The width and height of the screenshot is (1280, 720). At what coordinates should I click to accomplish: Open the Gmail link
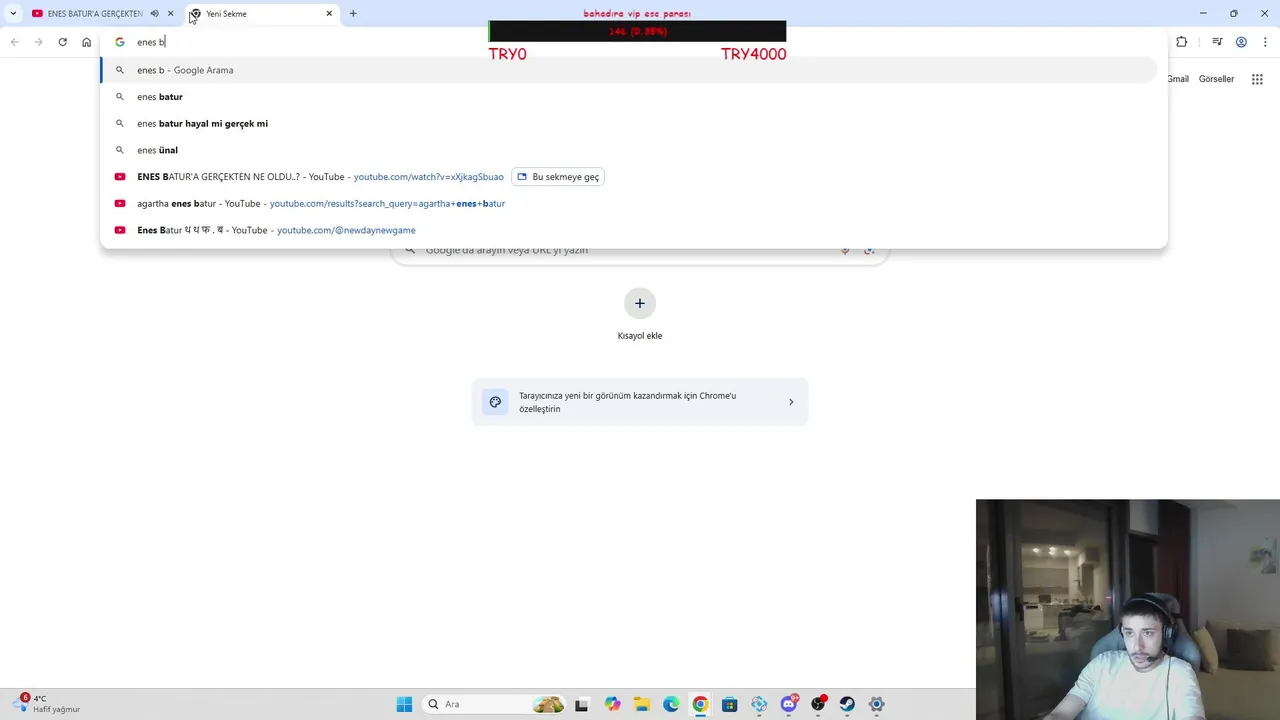(1178, 79)
